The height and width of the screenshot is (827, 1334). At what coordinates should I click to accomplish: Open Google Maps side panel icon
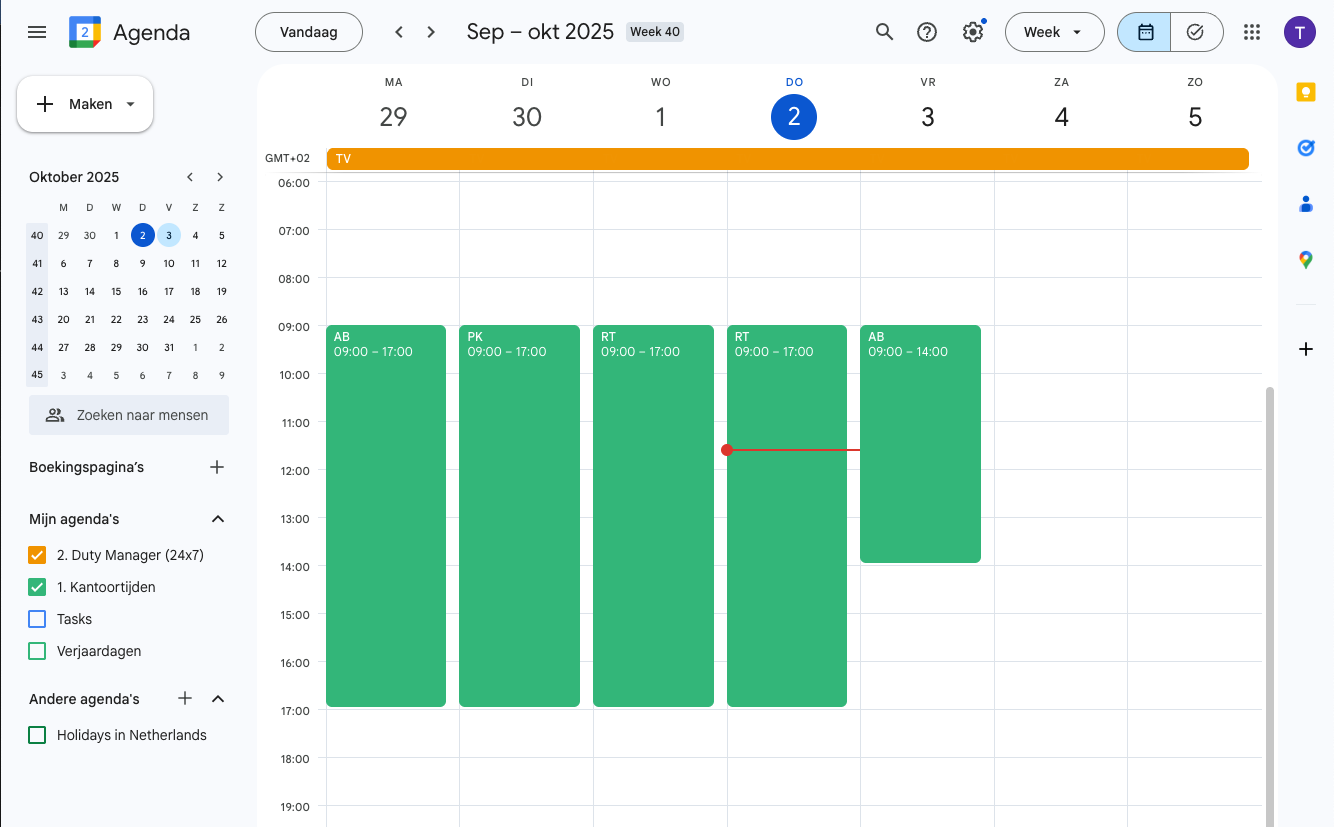coord(1305,260)
